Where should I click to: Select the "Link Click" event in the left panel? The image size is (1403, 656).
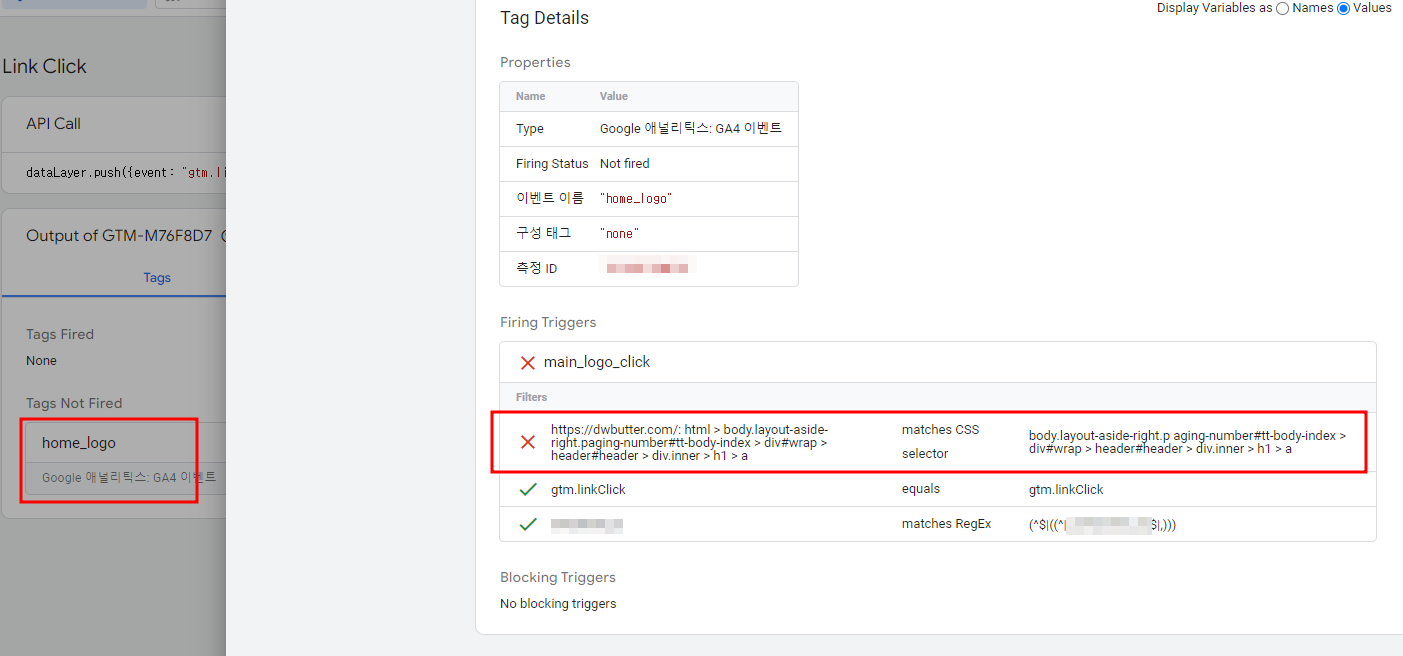click(x=44, y=66)
